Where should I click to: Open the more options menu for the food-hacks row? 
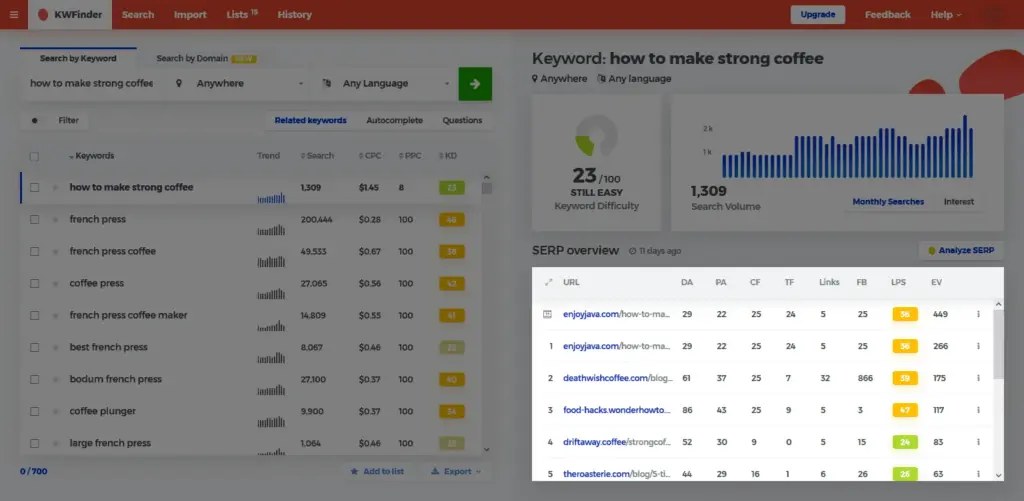point(978,410)
